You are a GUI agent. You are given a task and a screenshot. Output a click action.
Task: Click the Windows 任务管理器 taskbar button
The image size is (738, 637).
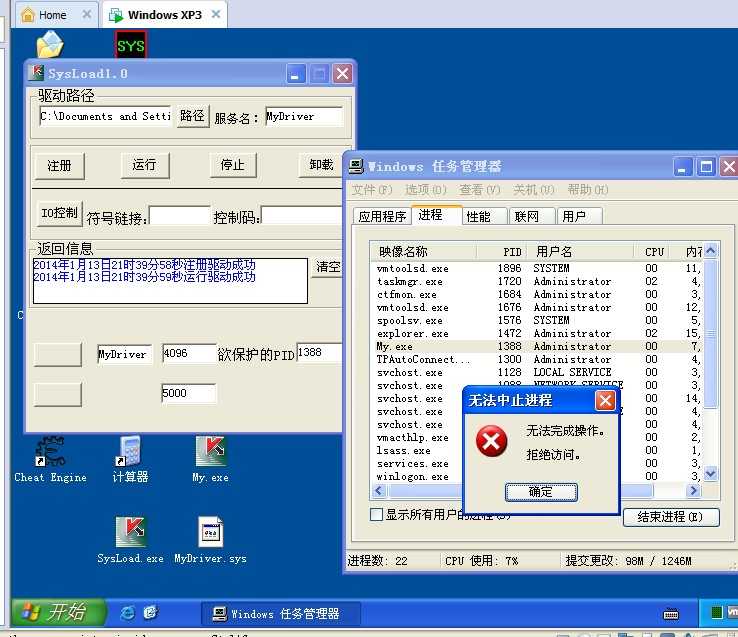pos(281,613)
